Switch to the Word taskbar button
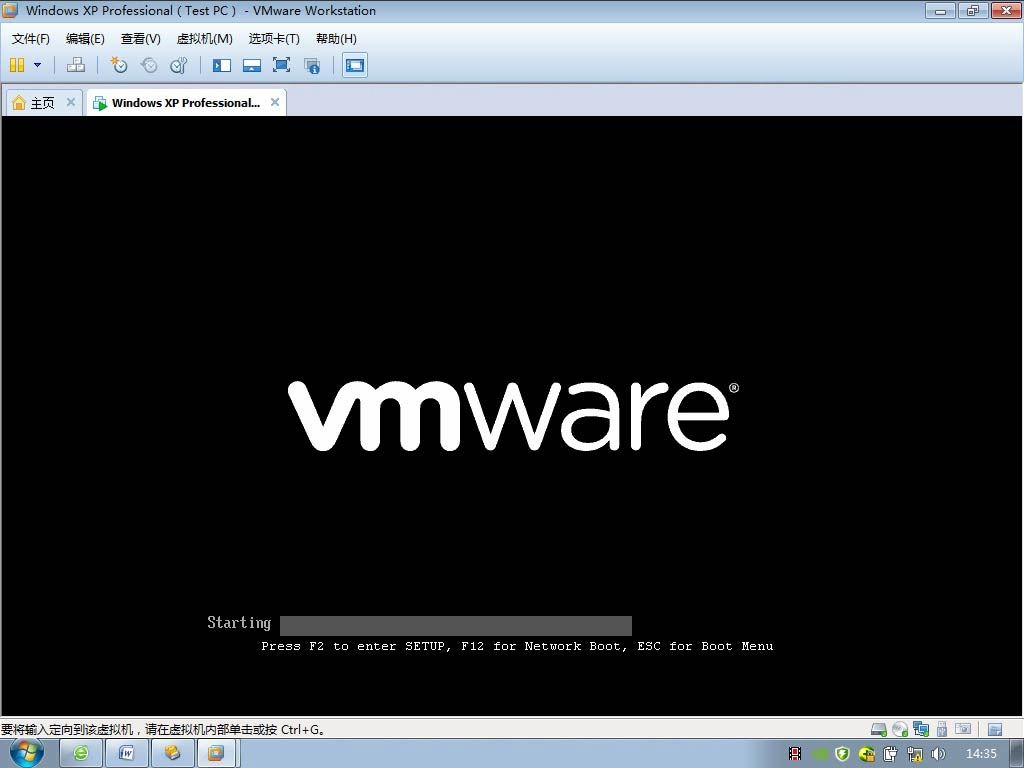Image resolution: width=1024 pixels, height=768 pixels. click(x=127, y=753)
